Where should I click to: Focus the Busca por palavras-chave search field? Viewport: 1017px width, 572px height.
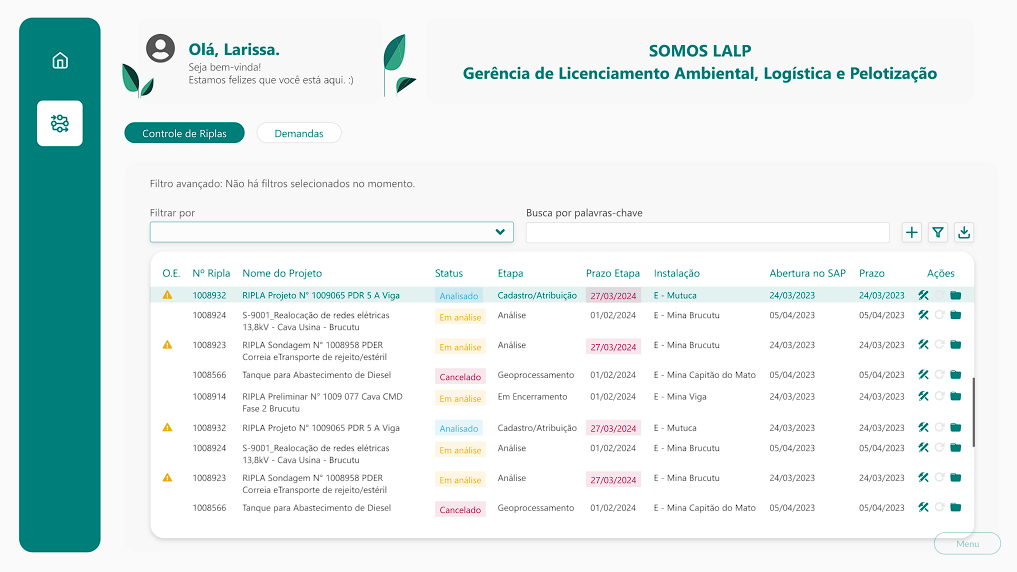(x=708, y=232)
